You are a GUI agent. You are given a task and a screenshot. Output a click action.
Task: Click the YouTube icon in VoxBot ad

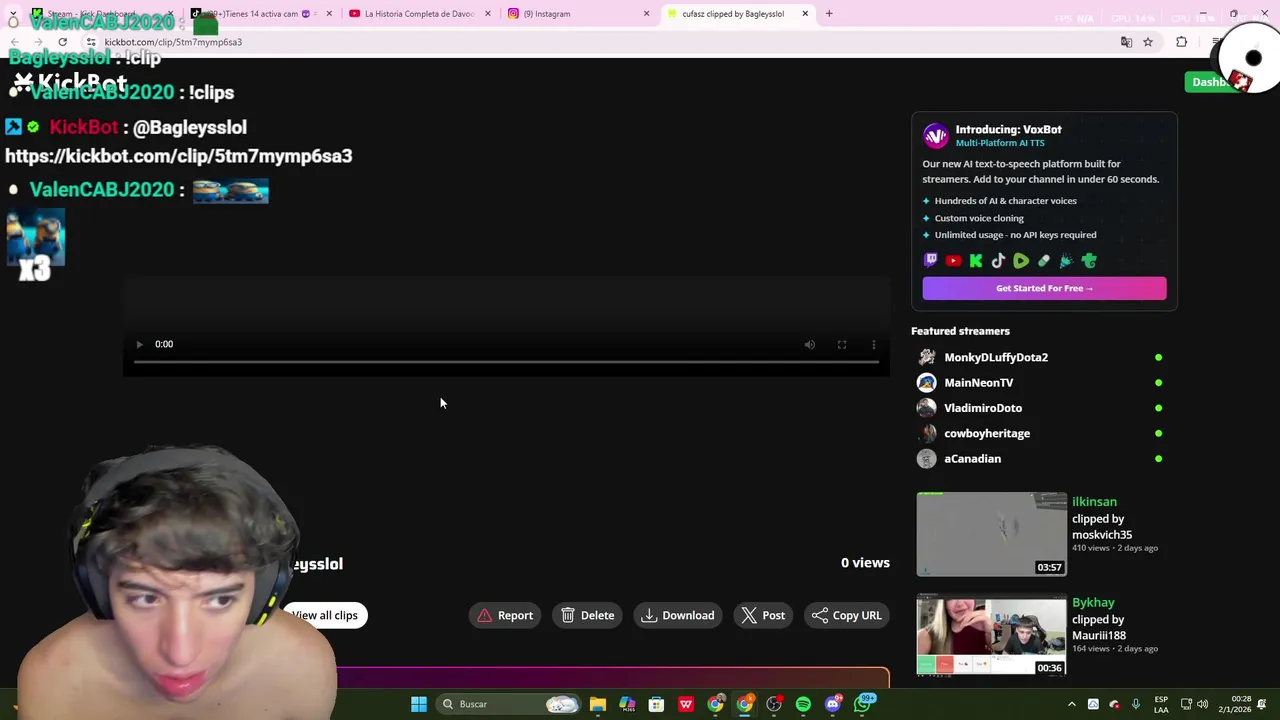(953, 261)
